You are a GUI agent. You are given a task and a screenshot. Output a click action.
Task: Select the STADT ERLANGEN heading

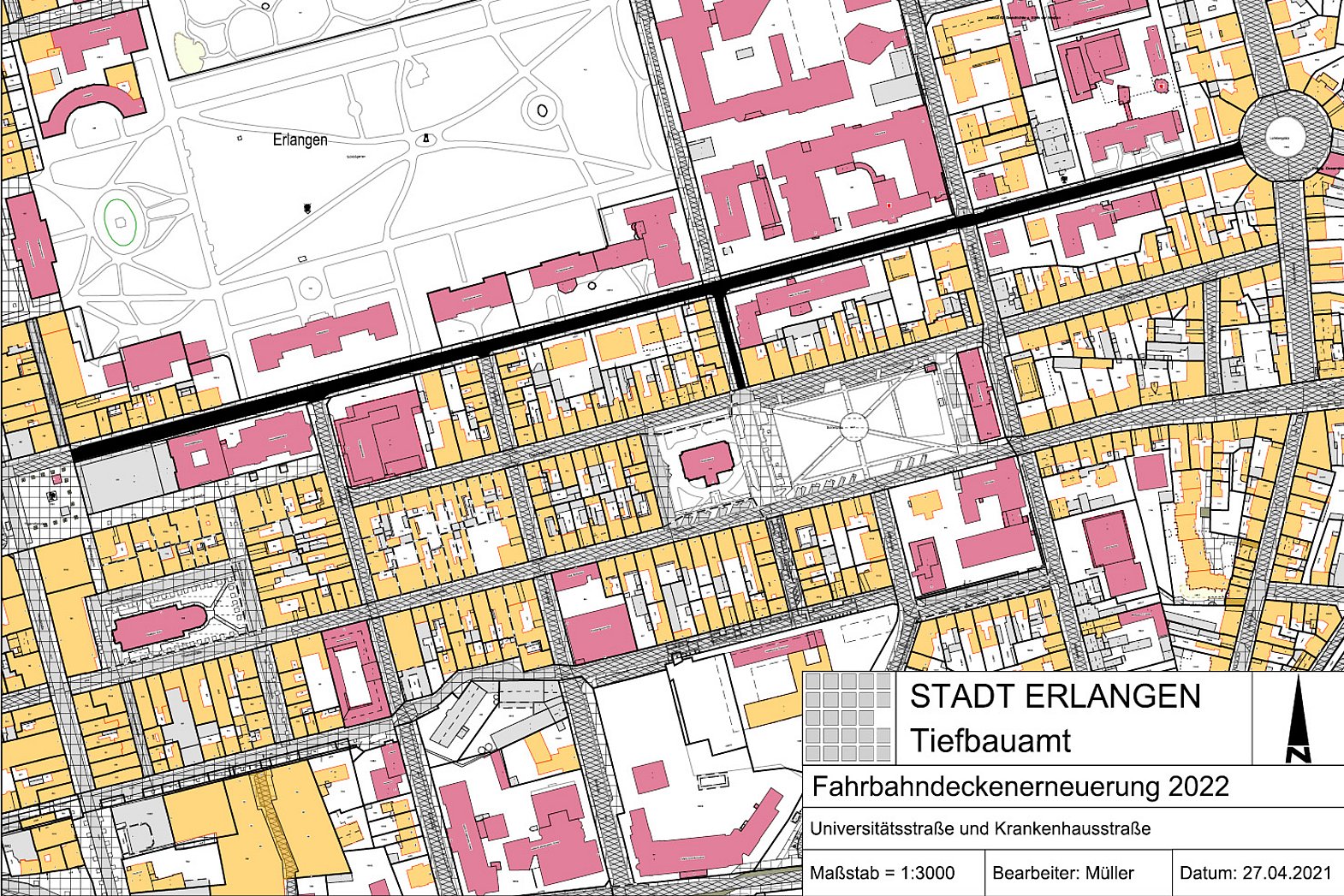[1055, 697]
